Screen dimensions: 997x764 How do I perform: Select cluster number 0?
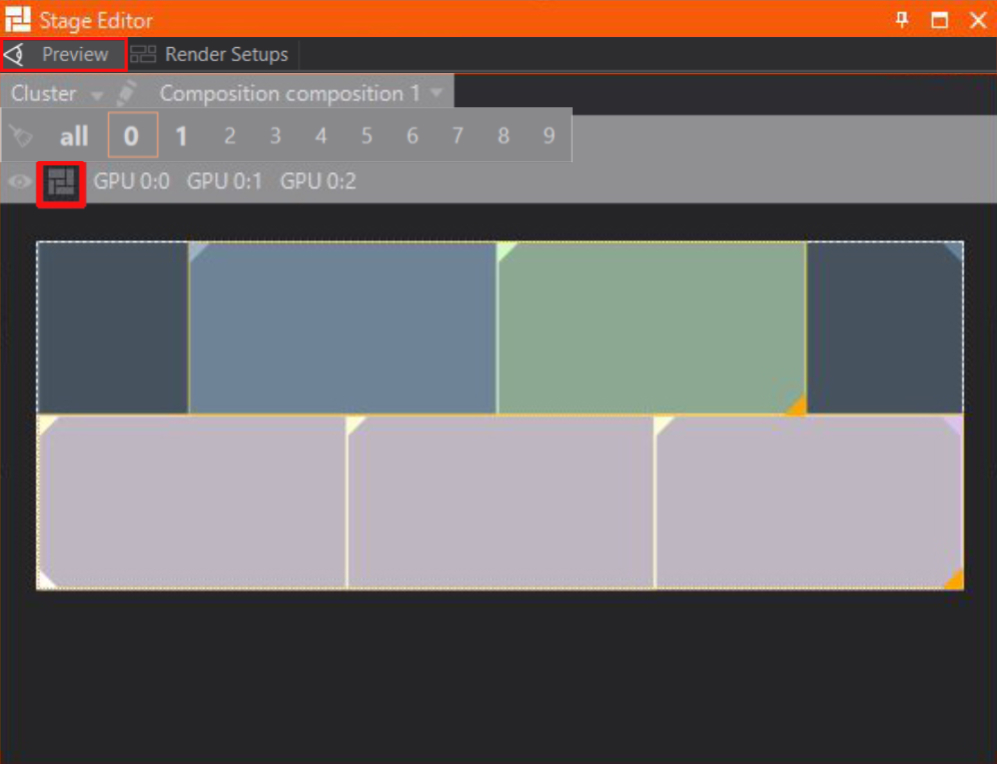(132, 136)
